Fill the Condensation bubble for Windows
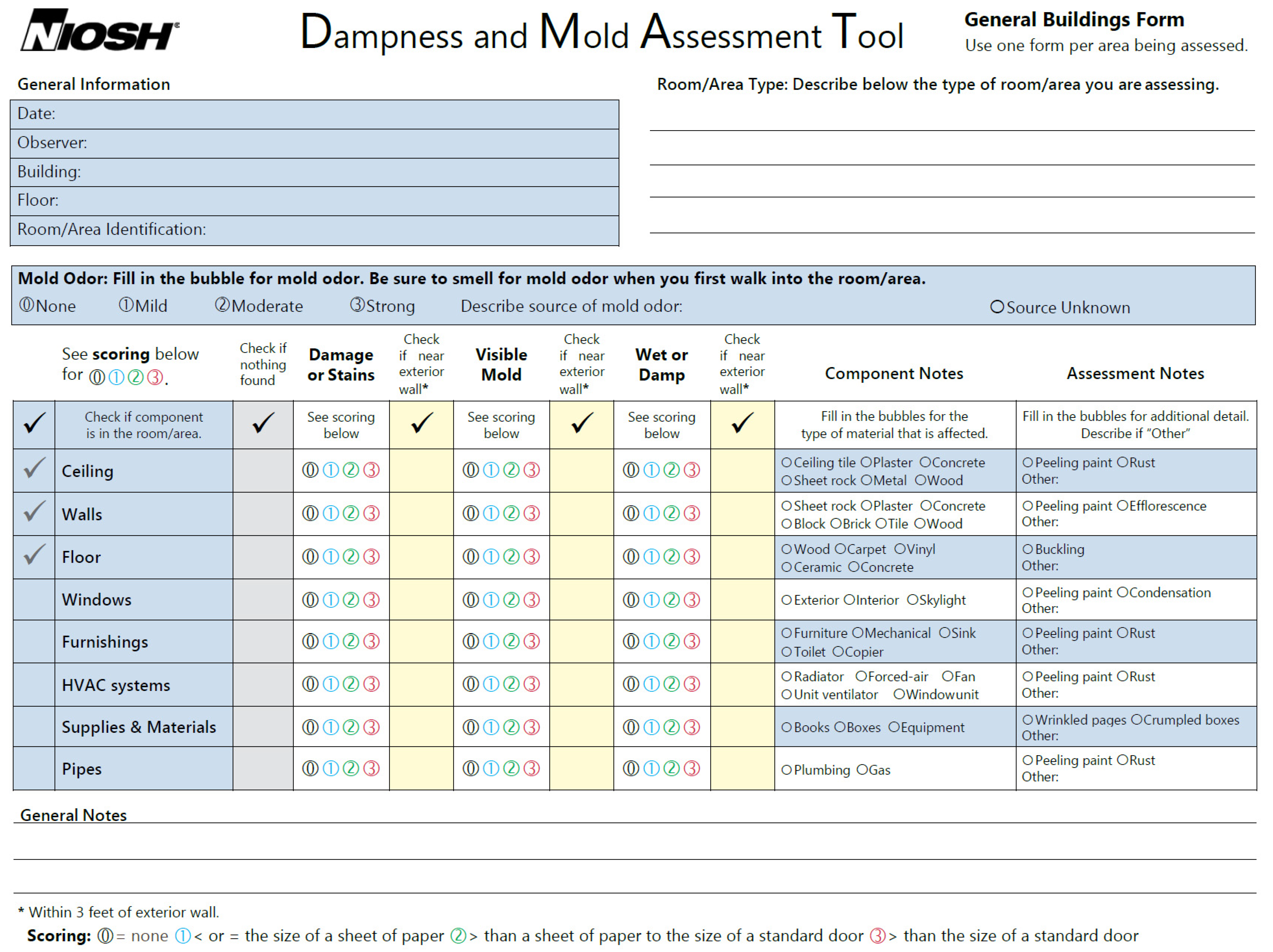Viewport: 1273px width, 952px height. point(1122,592)
